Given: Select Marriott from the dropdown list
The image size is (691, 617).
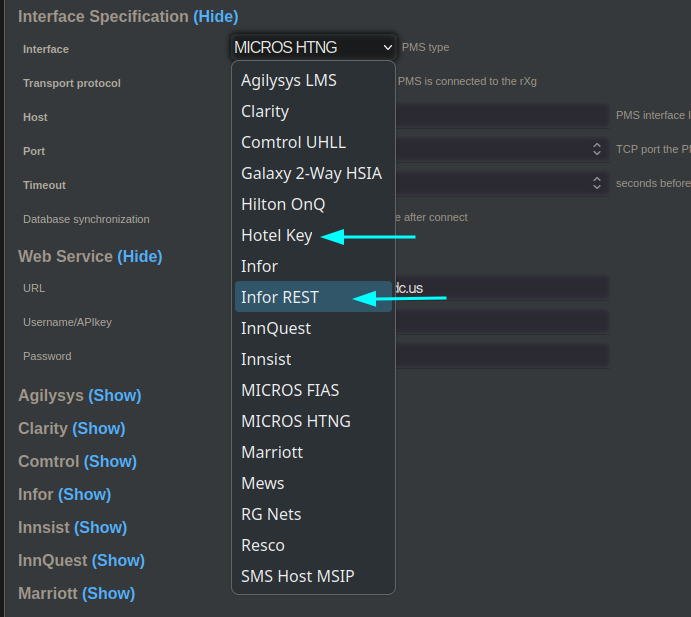Looking at the screenshot, I should click(313, 452).
